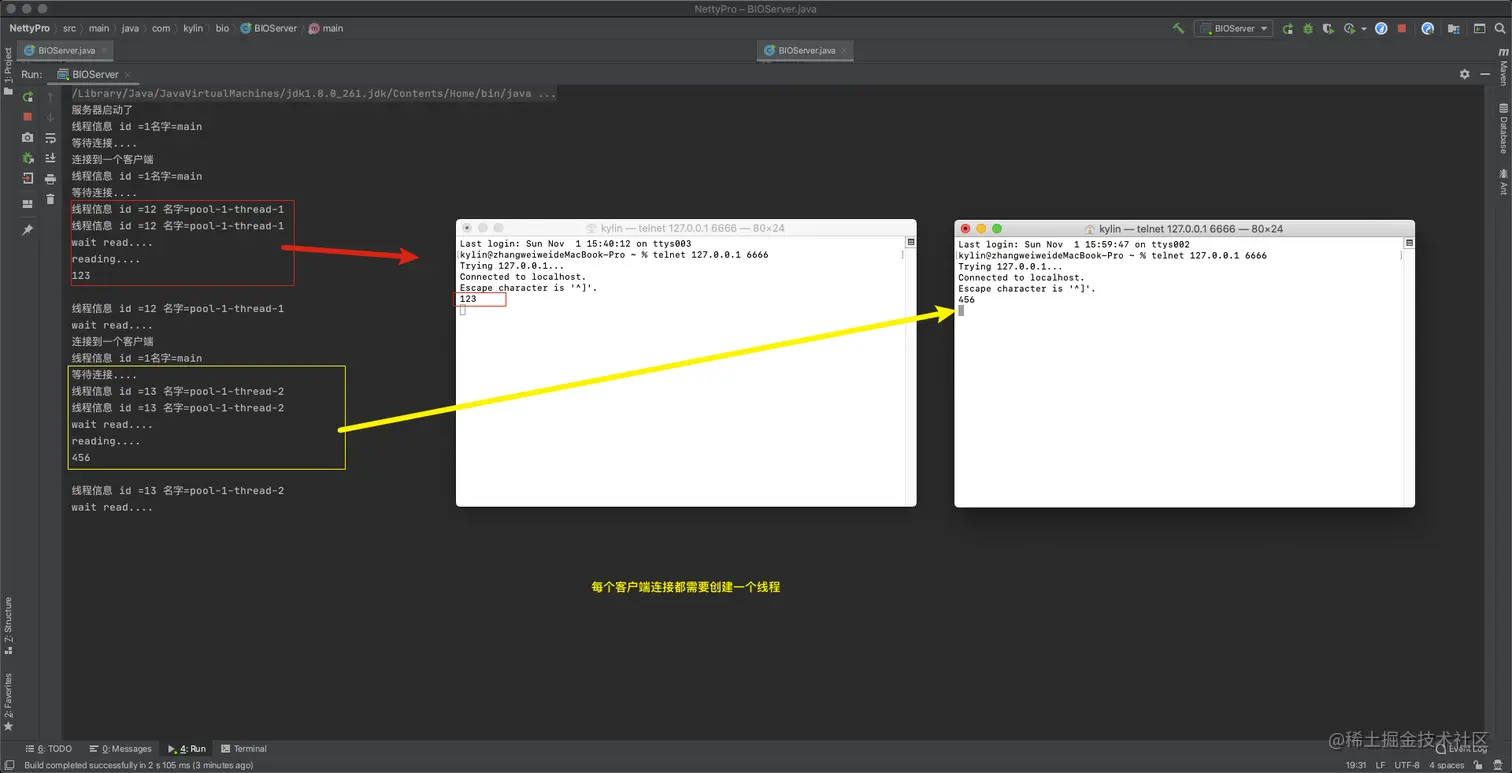Image resolution: width=1512 pixels, height=773 pixels.
Task: Open the 1: Project side panel
Action: pos(8,70)
